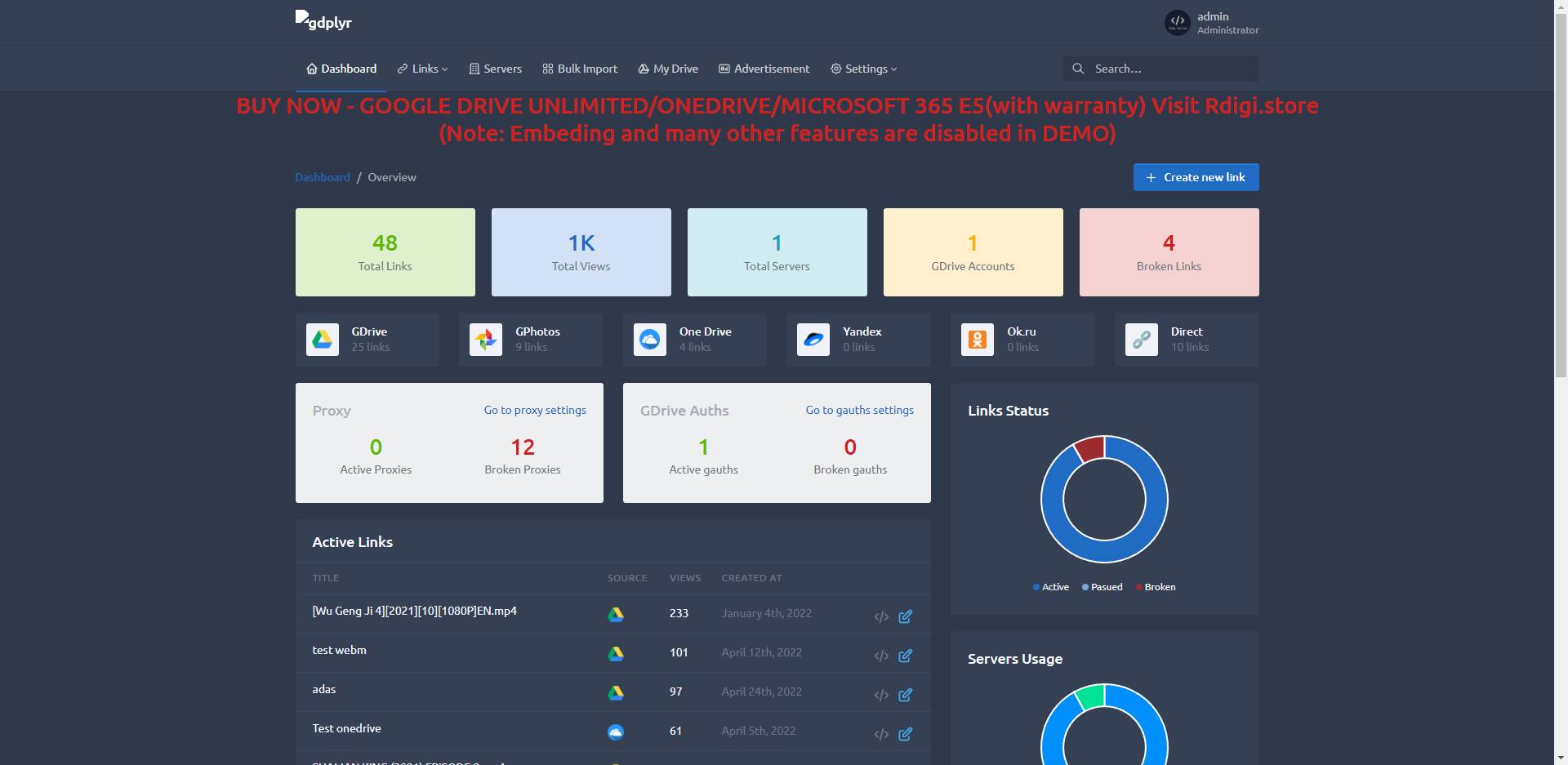Click the 12 Broken Proxies count

523,447
